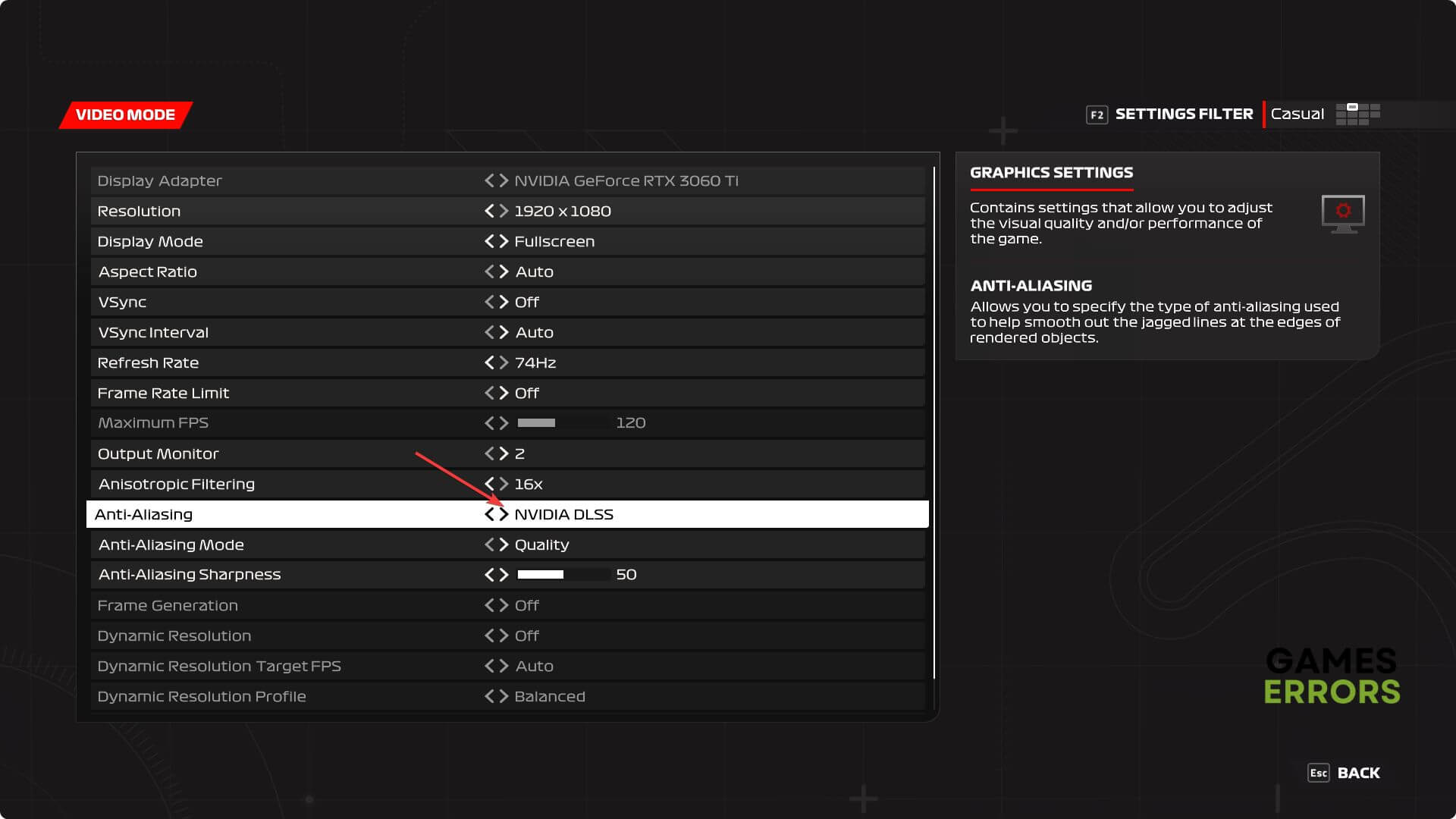Click right arrow for Resolution setting
The width and height of the screenshot is (1456, 819).
[504, 211]
